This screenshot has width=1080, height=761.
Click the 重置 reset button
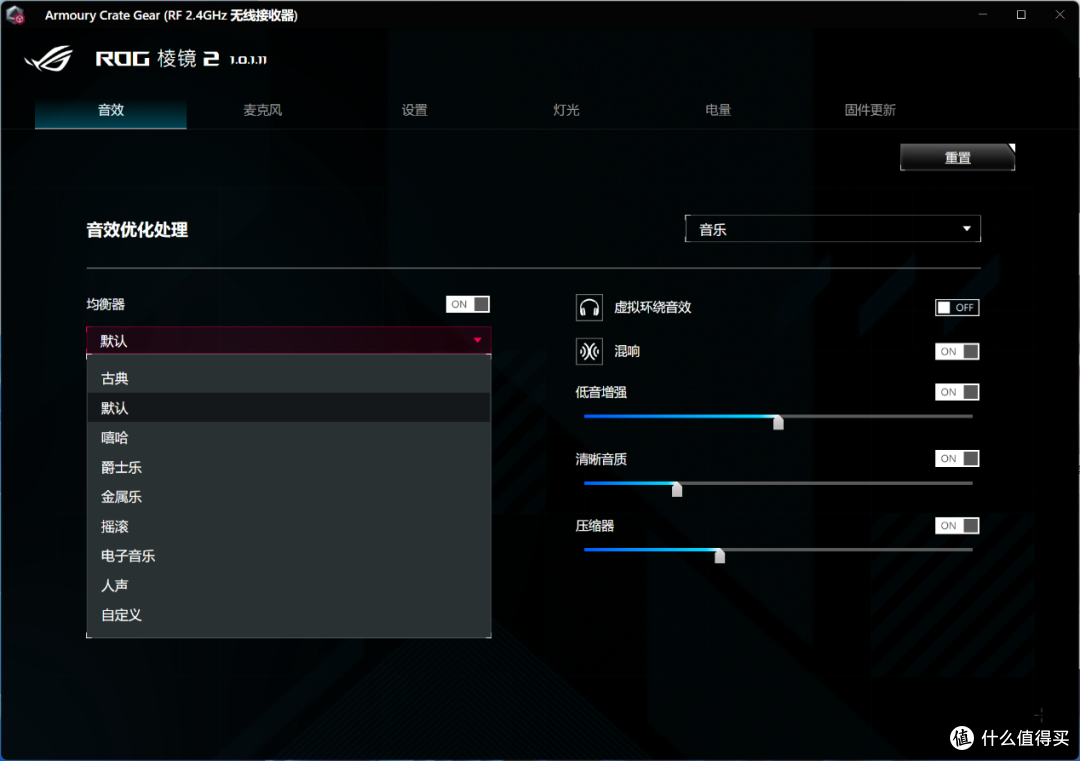pyautogui.click(x=957, y=157)
